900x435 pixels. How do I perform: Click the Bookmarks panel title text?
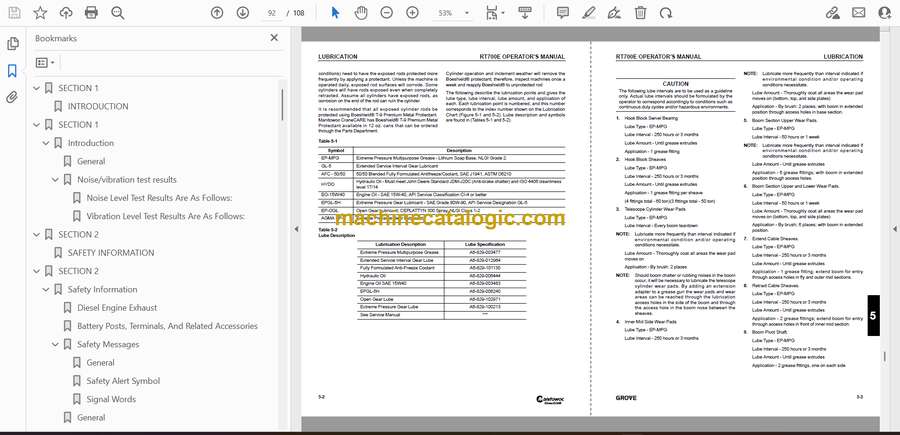point(56,38)
